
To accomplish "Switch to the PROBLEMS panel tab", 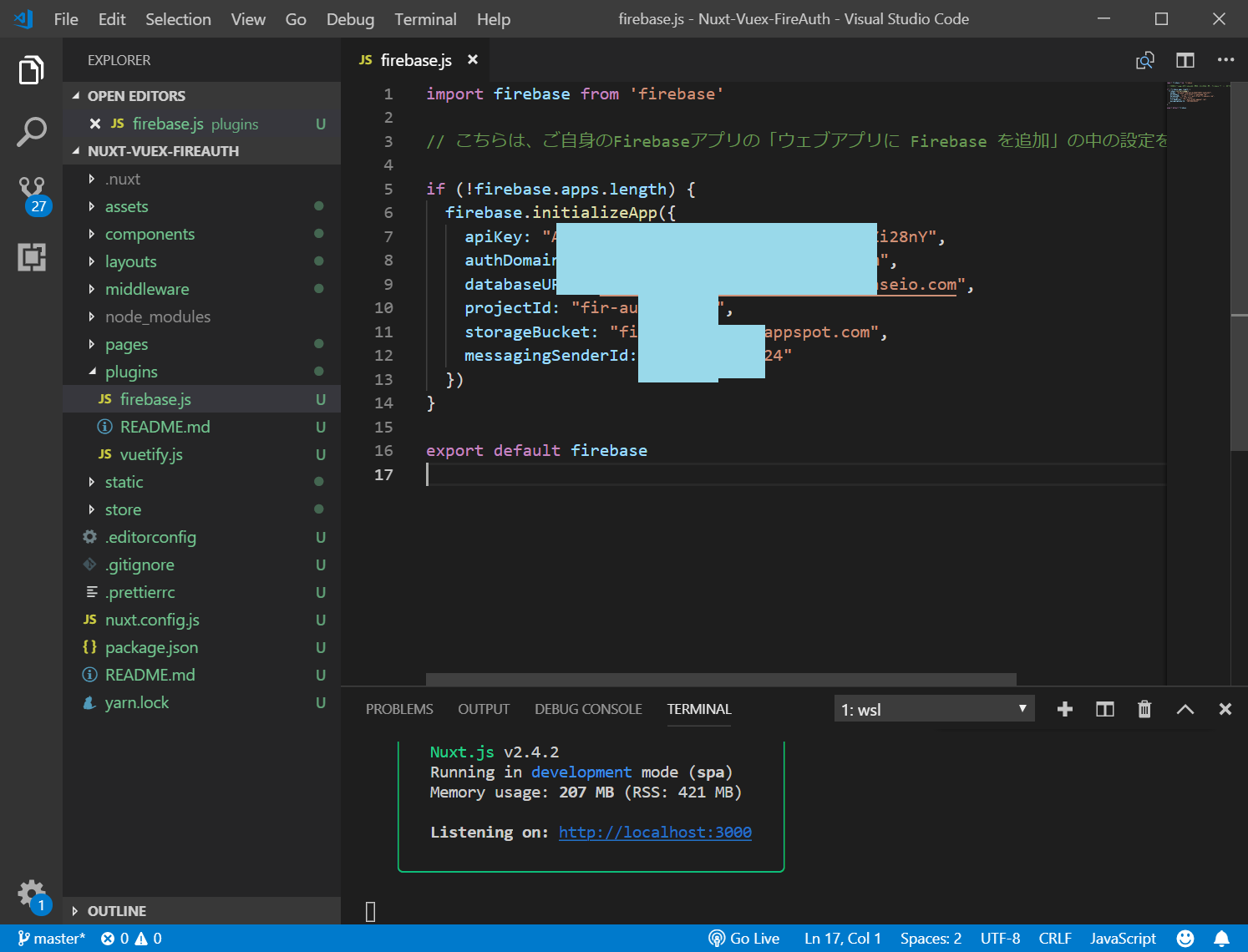I will pos(399,709).
